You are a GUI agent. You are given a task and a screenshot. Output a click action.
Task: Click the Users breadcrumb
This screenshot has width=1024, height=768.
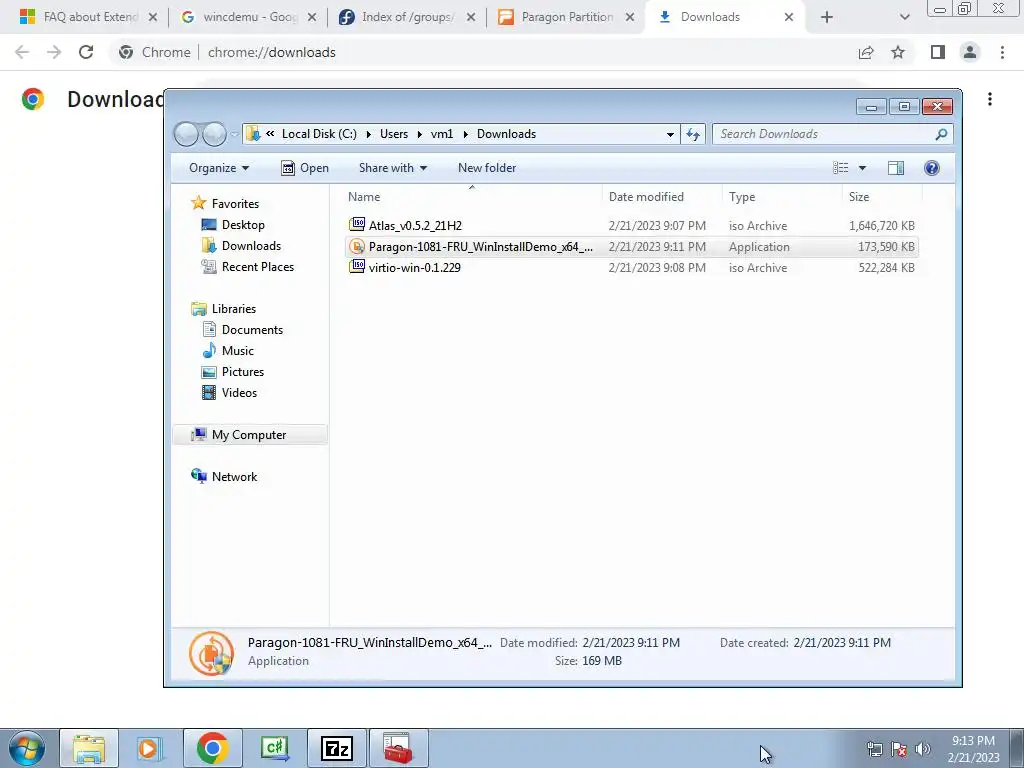coord(394,134)
